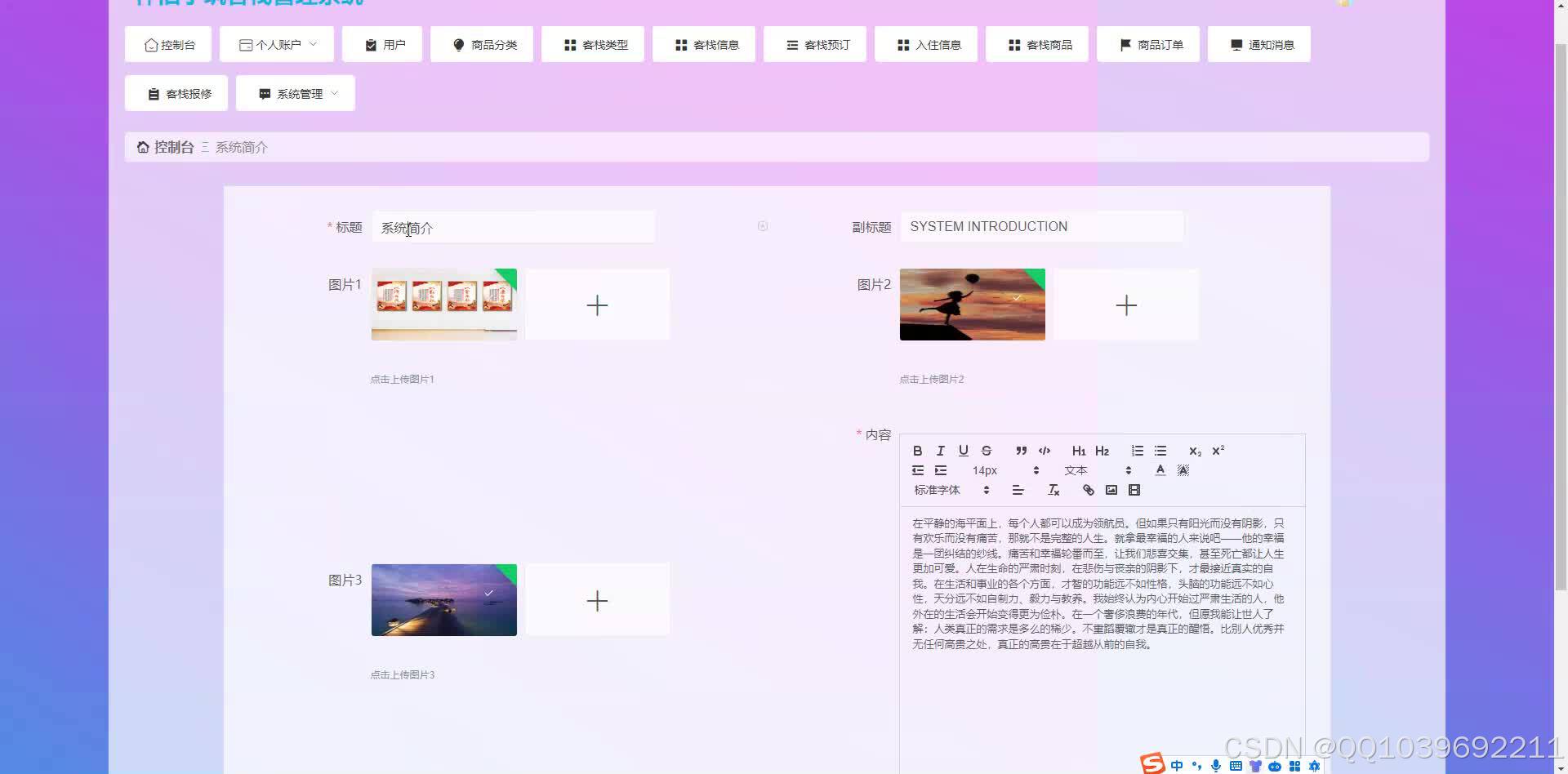Open the 系统管理 dropdown menu
This screenshot has width=1568, height=774.
point(295,93)
